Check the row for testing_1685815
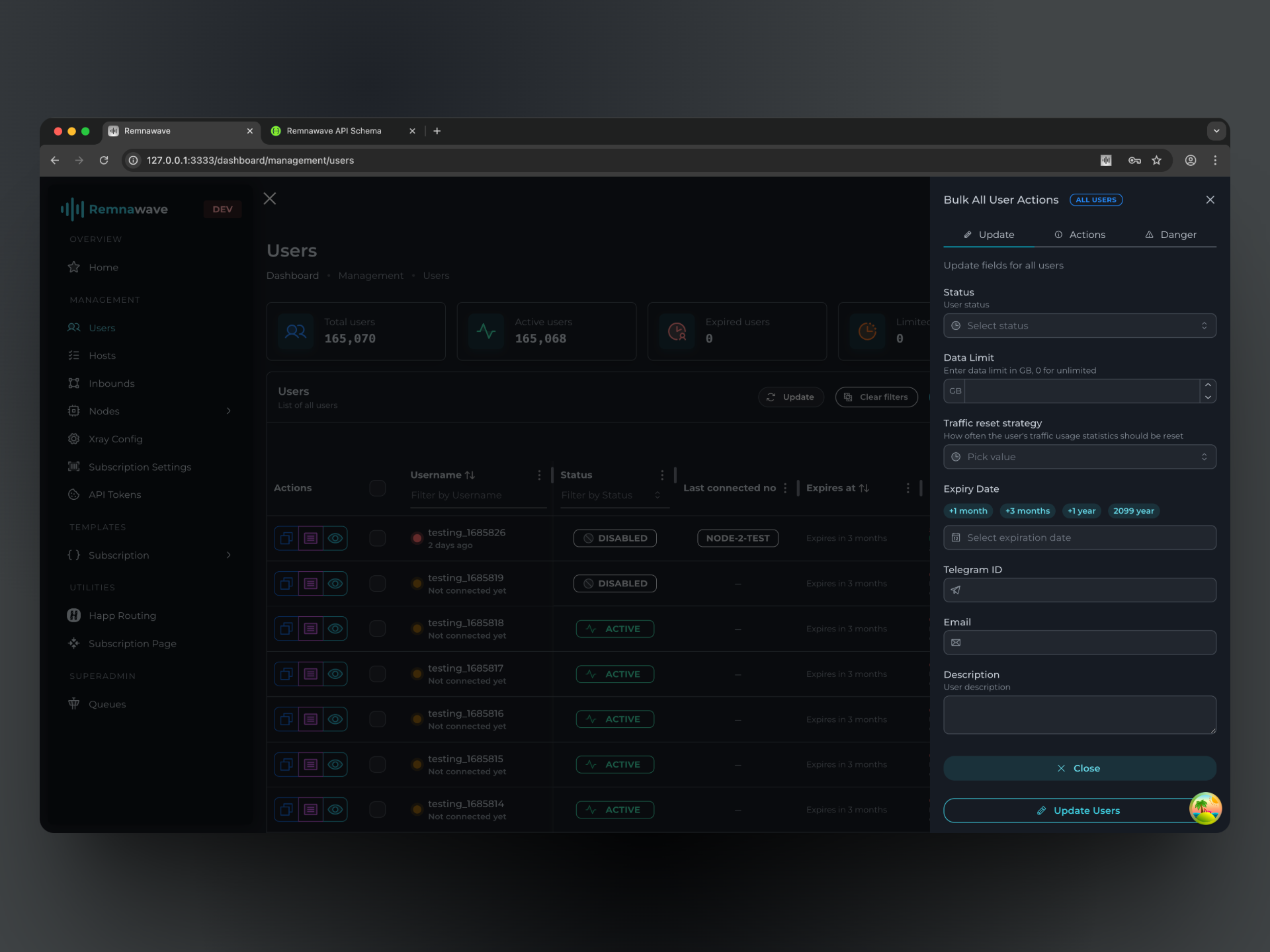Screen dimensions: 1270x952 pyautogui.click(x=378, y=764)
